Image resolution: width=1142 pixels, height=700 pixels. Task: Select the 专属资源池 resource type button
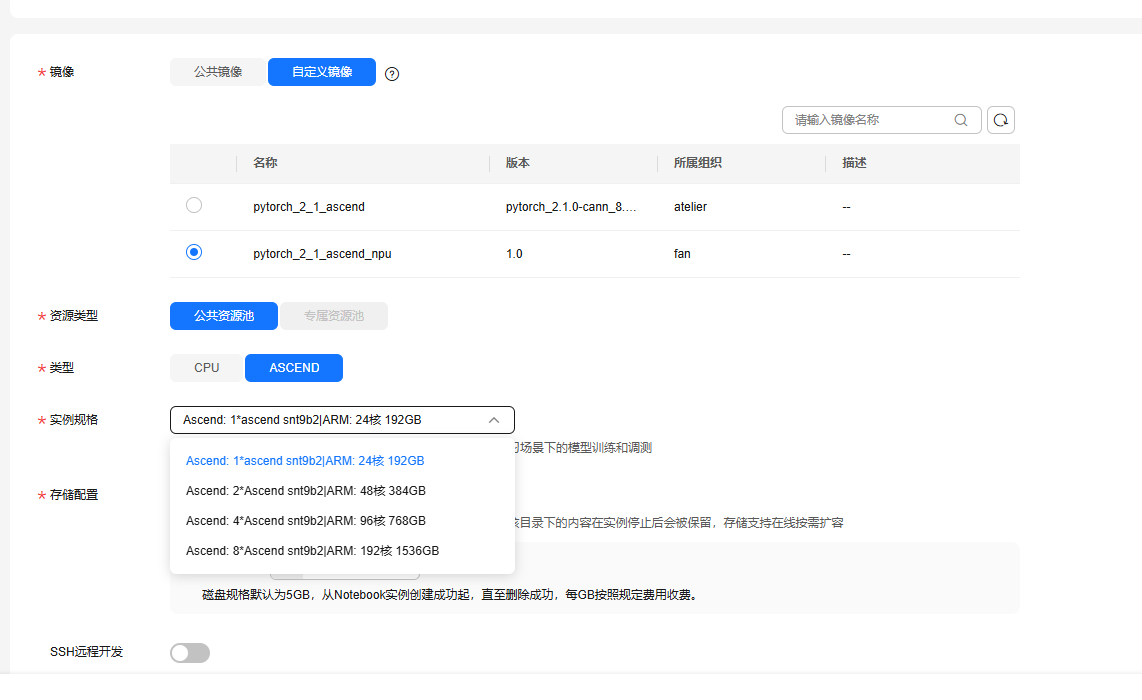click(334, 316)
